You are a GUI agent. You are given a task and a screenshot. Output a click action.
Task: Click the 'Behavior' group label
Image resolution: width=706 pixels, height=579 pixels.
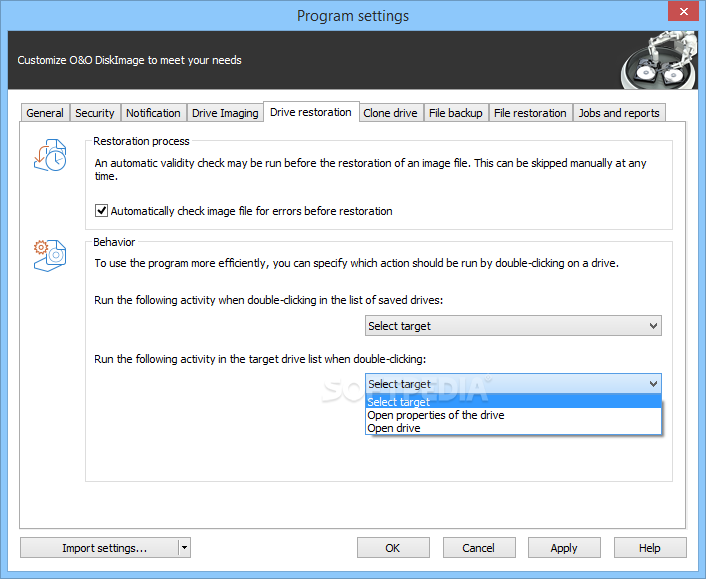(x=114, y=242)
